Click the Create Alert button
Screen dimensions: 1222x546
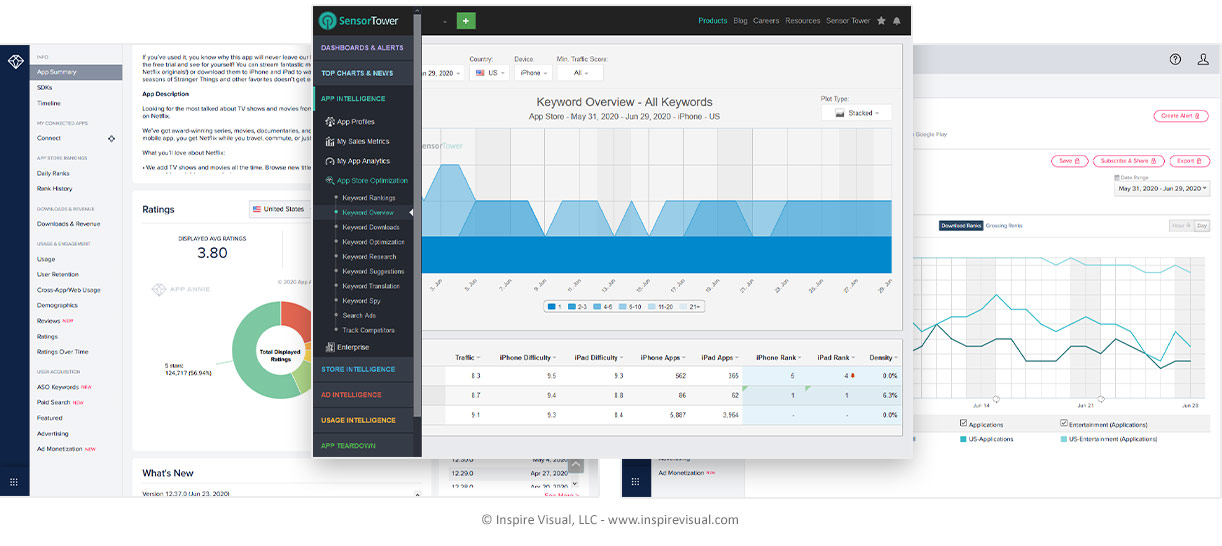point(1181,116)
